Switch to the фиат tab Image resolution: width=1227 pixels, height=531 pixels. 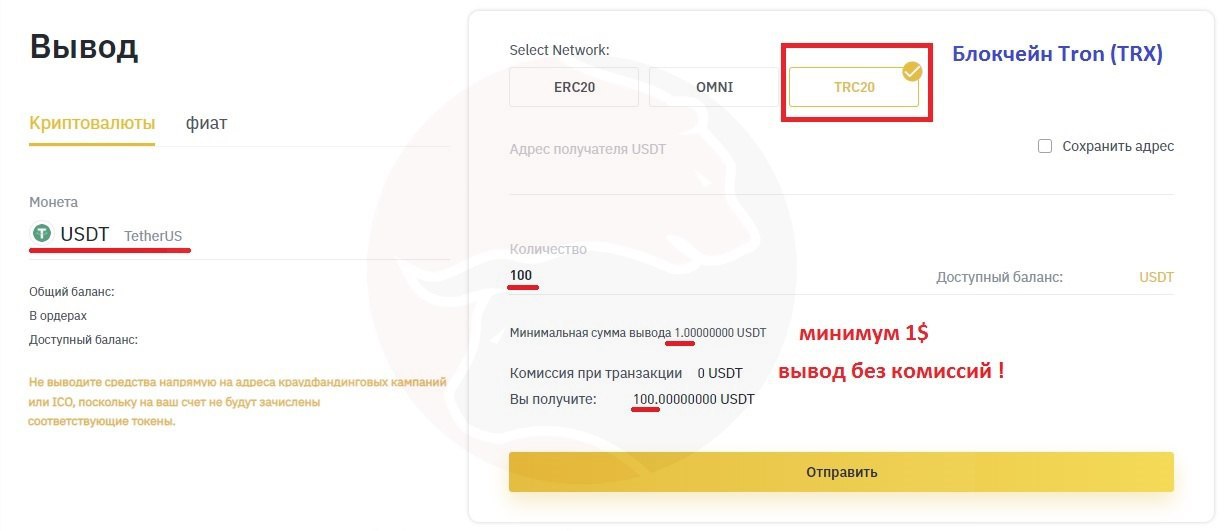coord(206,123)
